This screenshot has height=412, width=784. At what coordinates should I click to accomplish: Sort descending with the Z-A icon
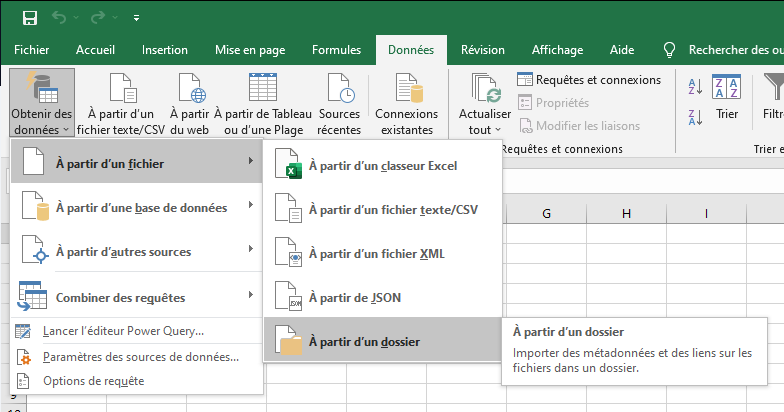tap(695, 117)
